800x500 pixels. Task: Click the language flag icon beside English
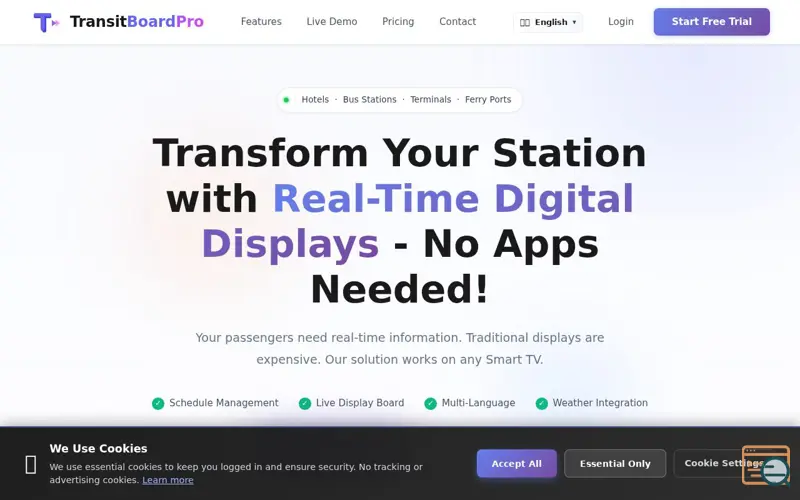coord(524,22)
